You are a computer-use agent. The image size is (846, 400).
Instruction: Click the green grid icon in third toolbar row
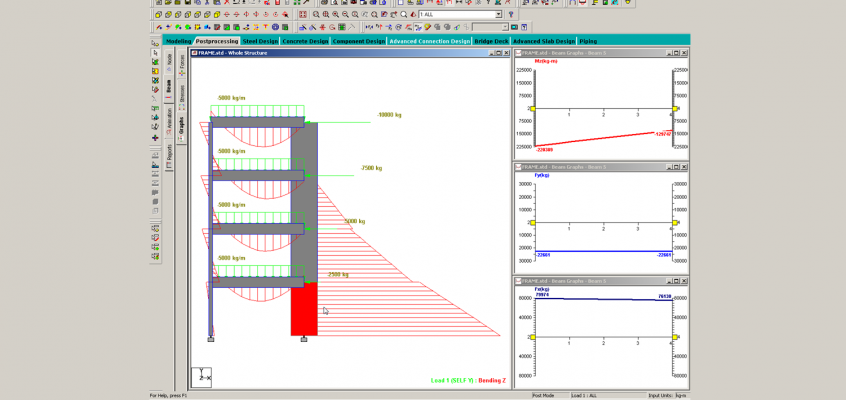(340, 26)
